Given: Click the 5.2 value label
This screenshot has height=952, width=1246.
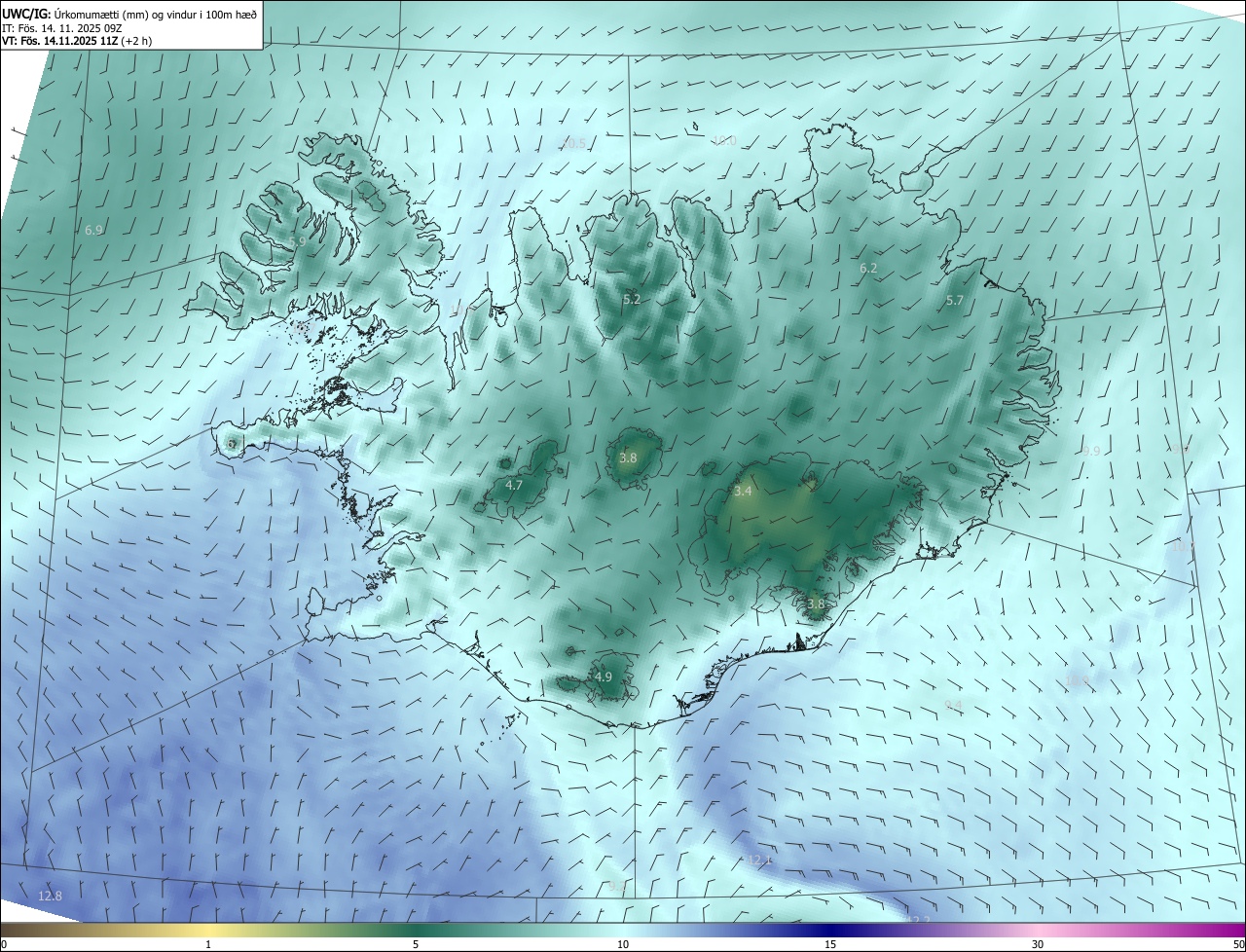Looking at the screenshot, I should 632,299.
